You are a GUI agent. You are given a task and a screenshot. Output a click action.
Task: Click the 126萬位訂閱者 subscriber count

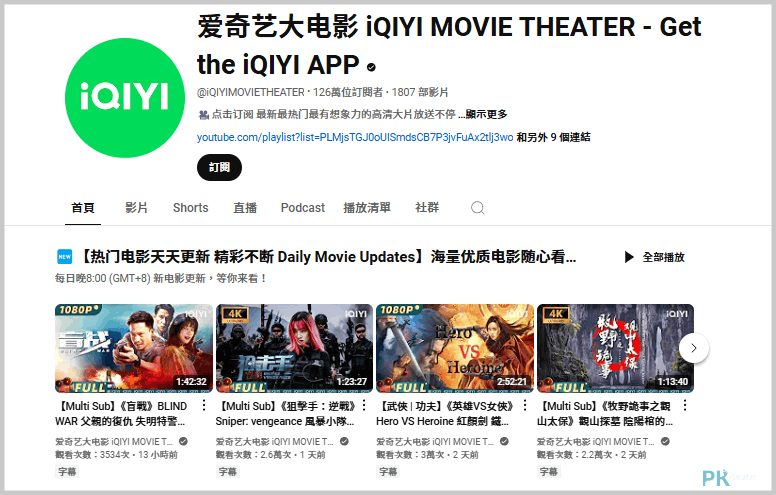(x=348, y=92)
